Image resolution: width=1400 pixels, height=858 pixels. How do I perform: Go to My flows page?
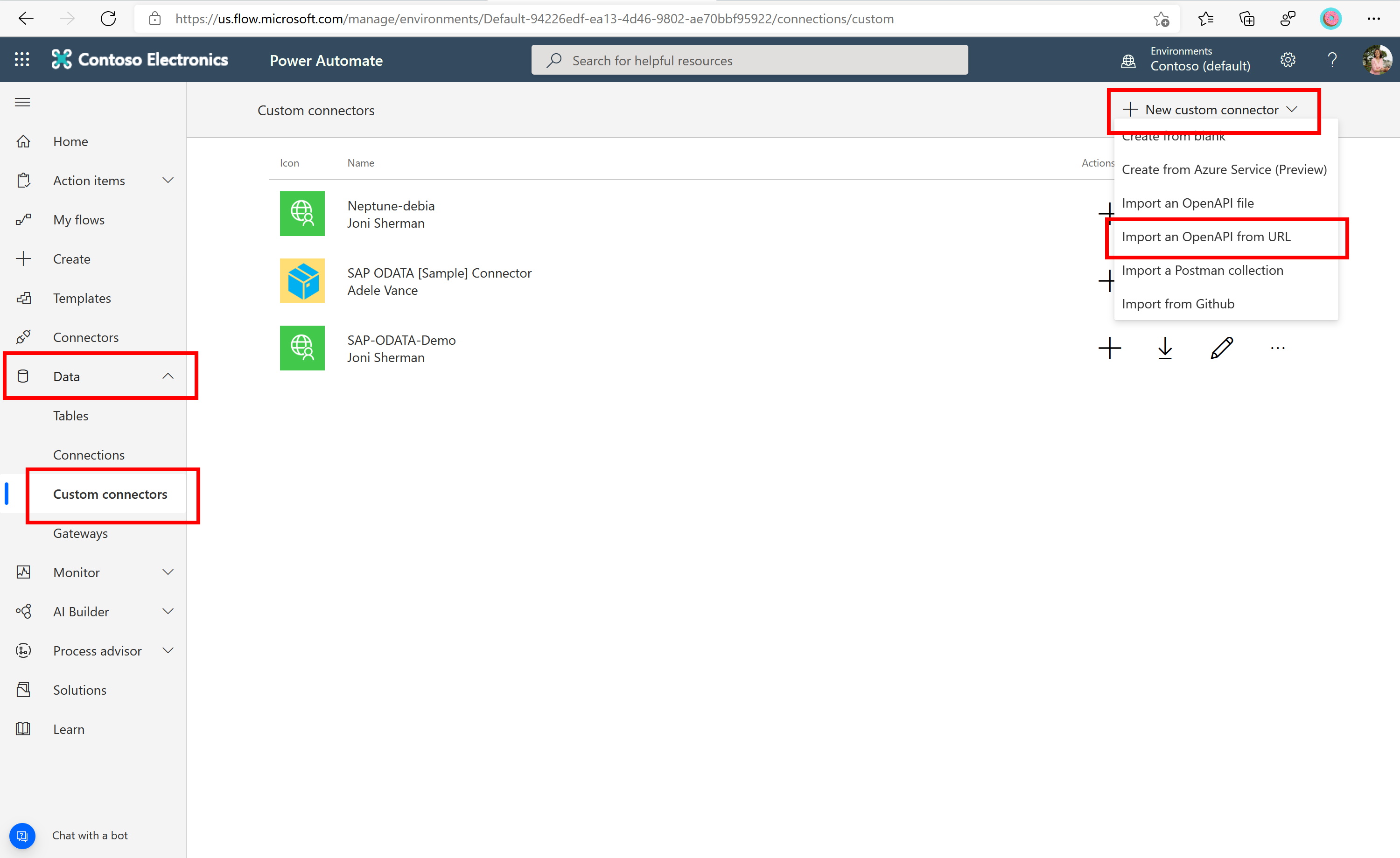[78, 220]
